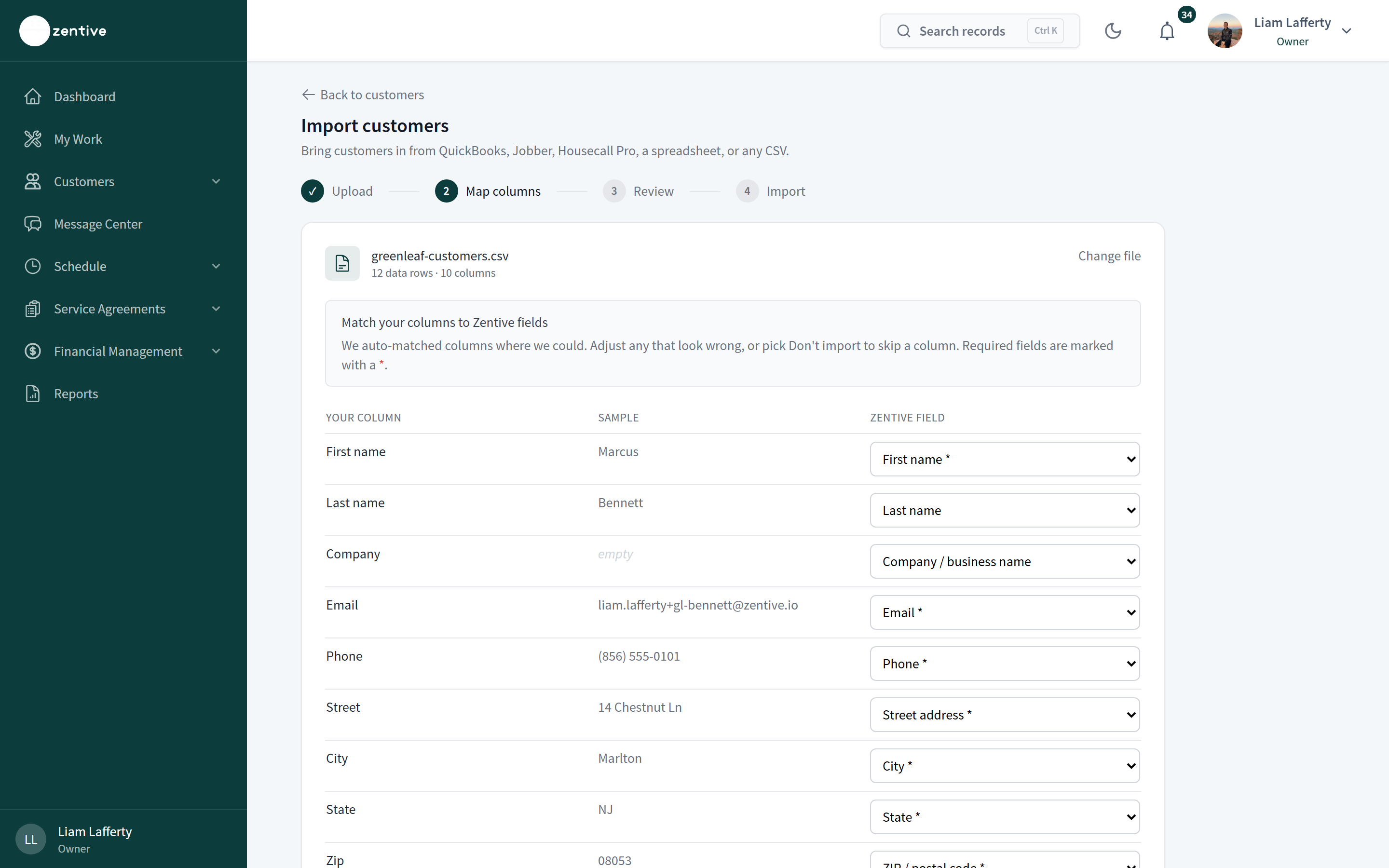Toggle dark mode moon icon
The height and width of the screenshot is (868, 1389).
click(x=1113, y=31)
